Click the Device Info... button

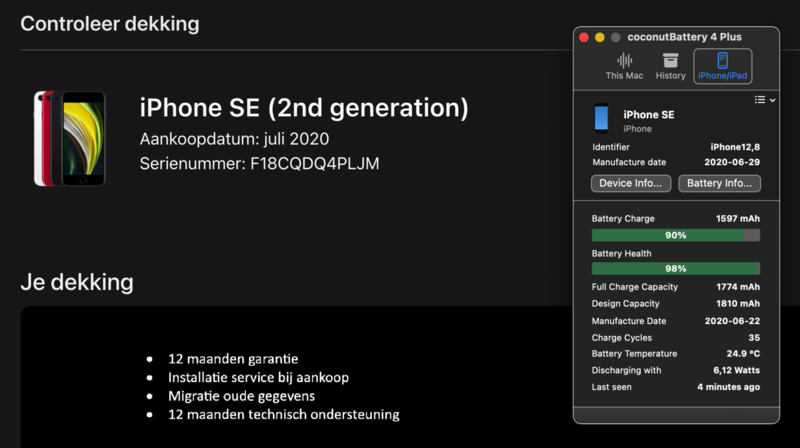[x=631, y=183]
